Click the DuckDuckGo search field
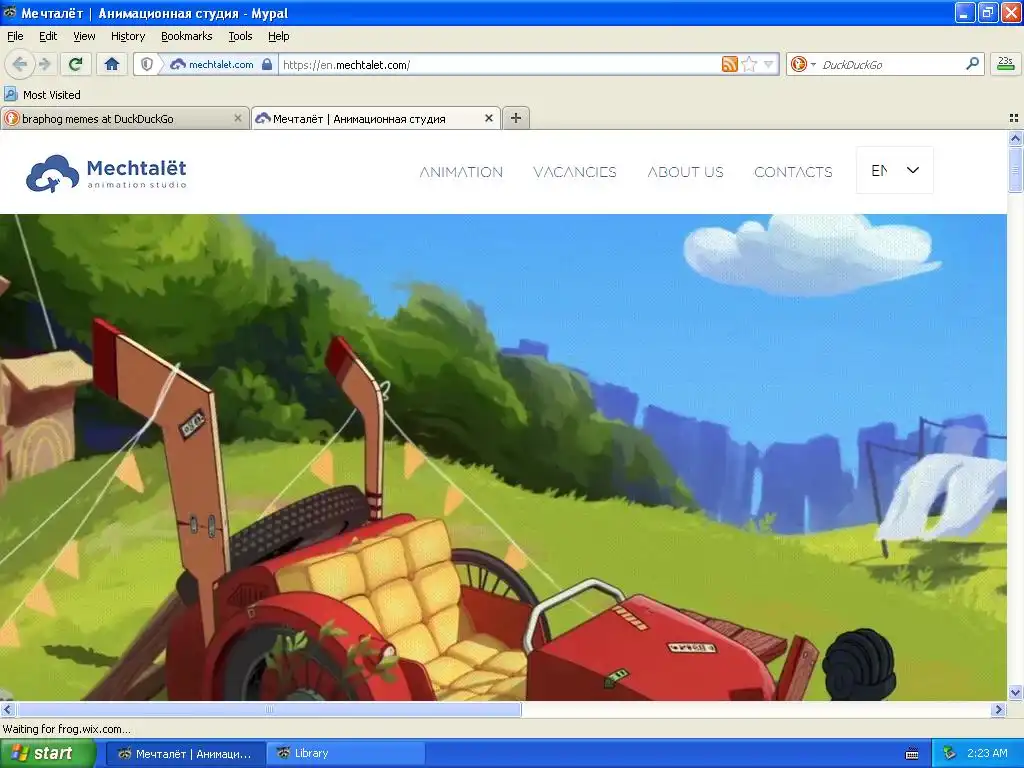Screen dimensions: 1024x768 (891, 64)
